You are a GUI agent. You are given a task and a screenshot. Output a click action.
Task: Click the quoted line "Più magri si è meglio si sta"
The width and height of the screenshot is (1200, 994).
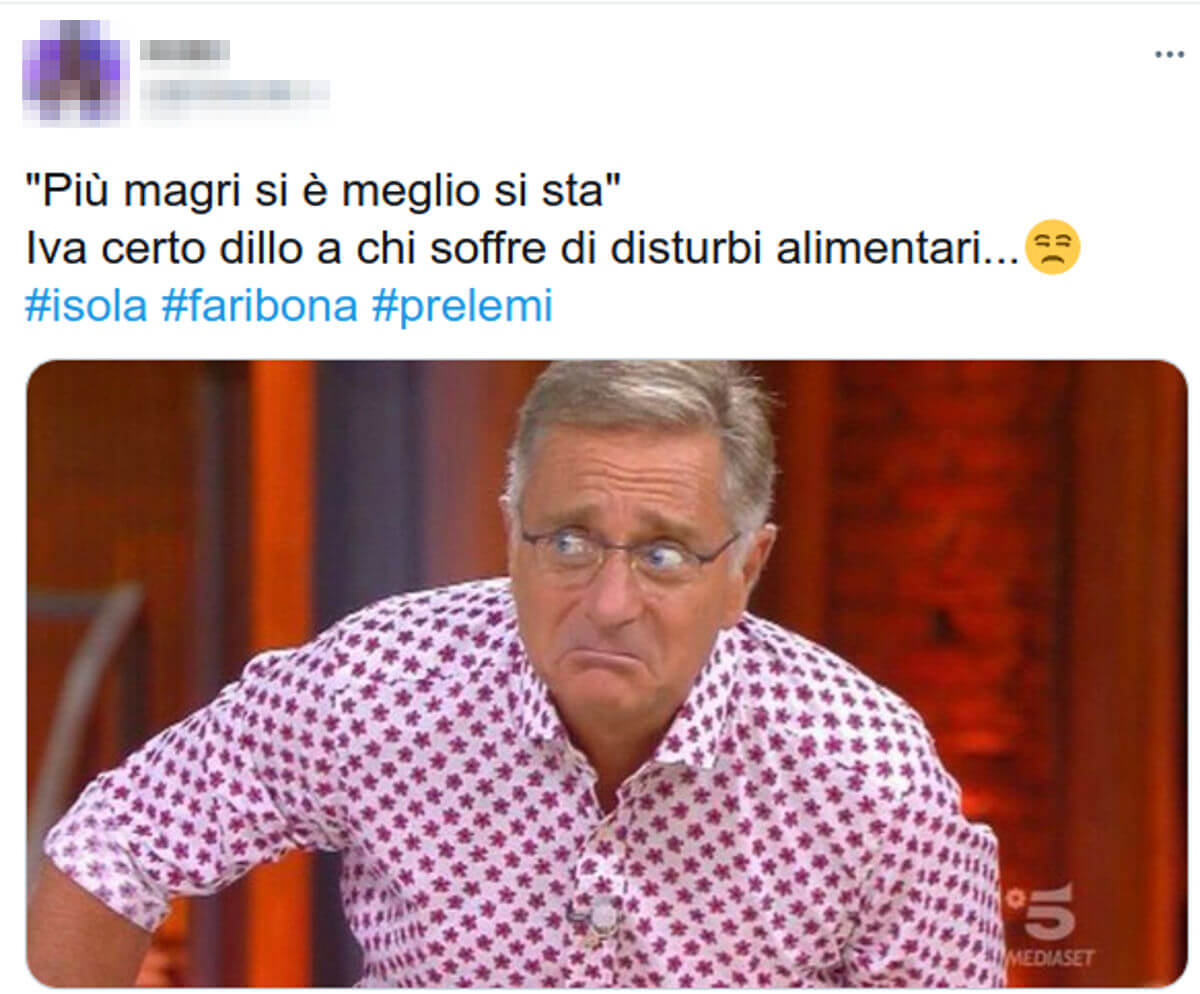pos(324,190)
